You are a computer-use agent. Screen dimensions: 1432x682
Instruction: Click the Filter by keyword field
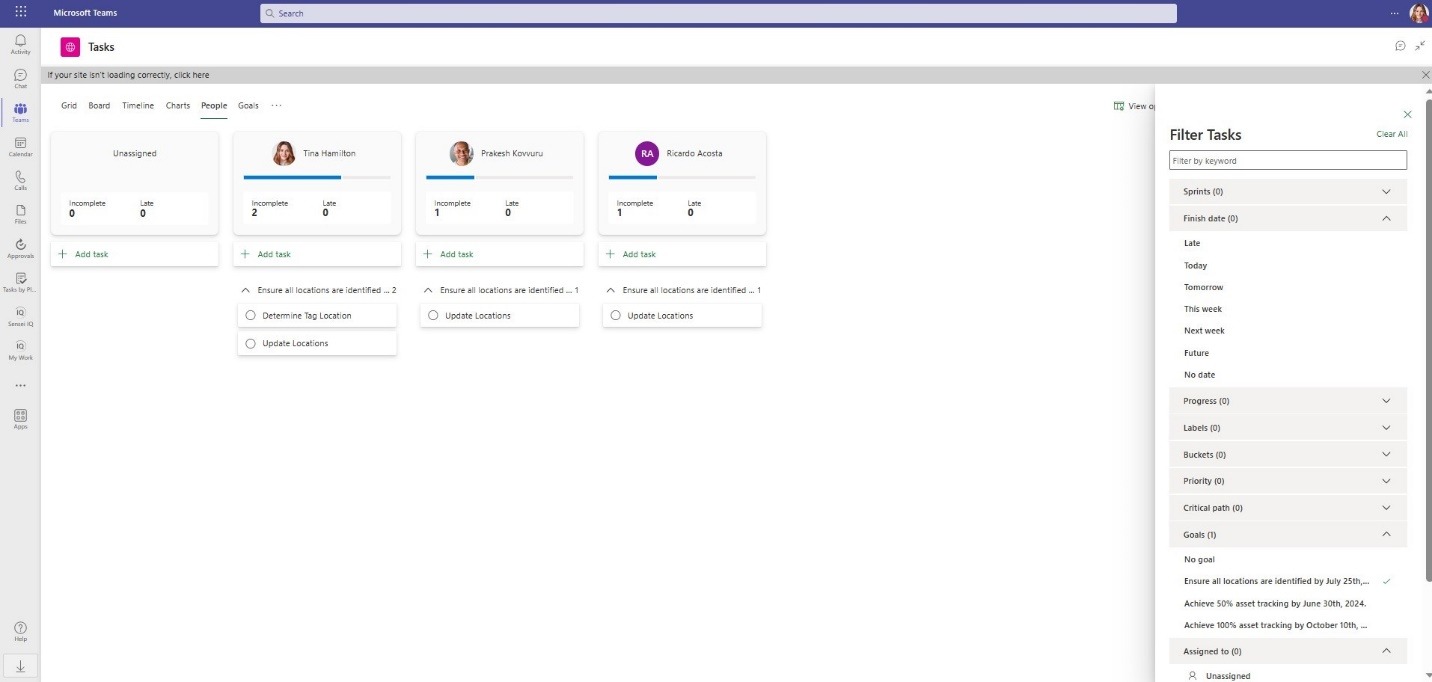click(x=1288, y=160)
